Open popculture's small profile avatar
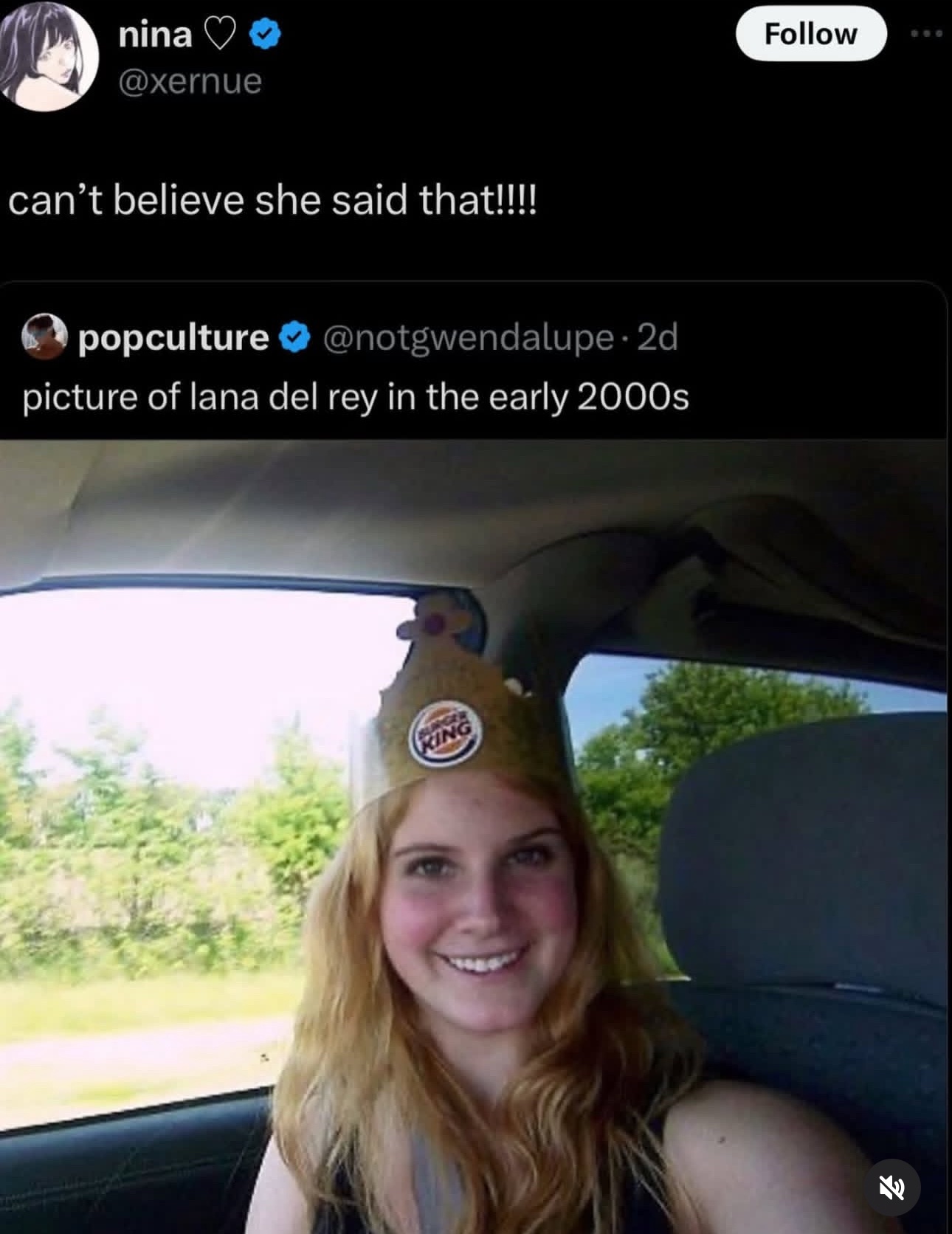Image resolution: width=952 pixels, height=1234 pixels. 44,337
